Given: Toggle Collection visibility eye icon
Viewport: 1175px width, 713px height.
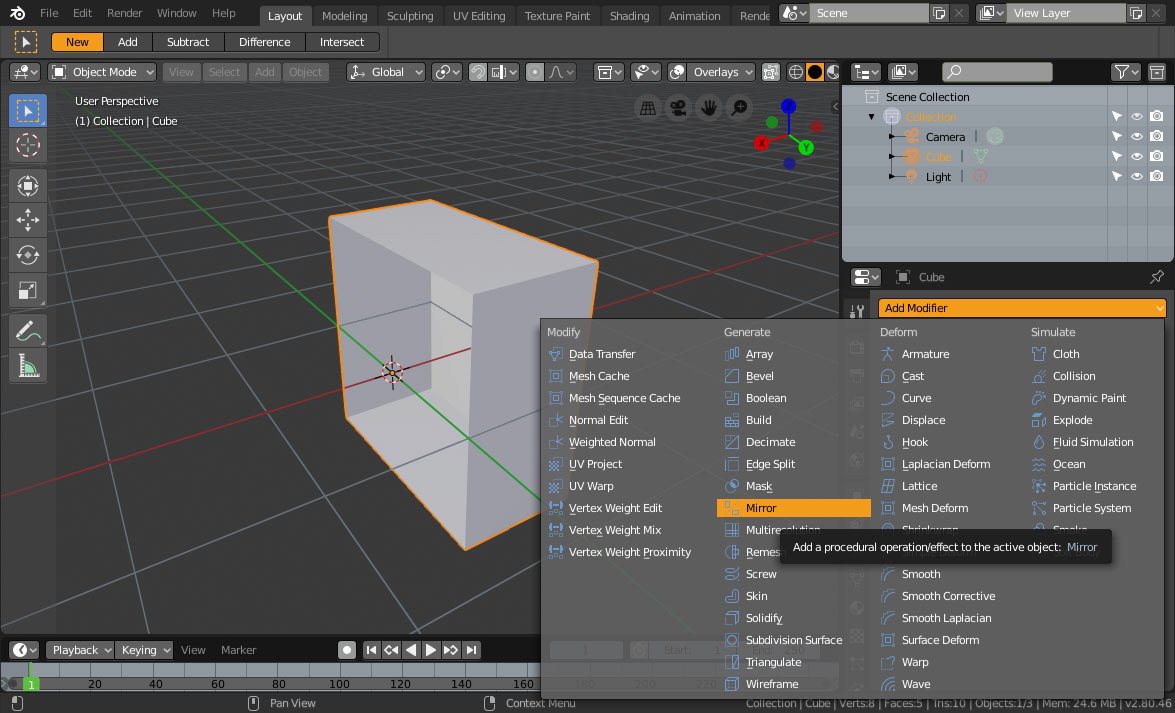Looking at the screenshot, I should click(1137, 116).
